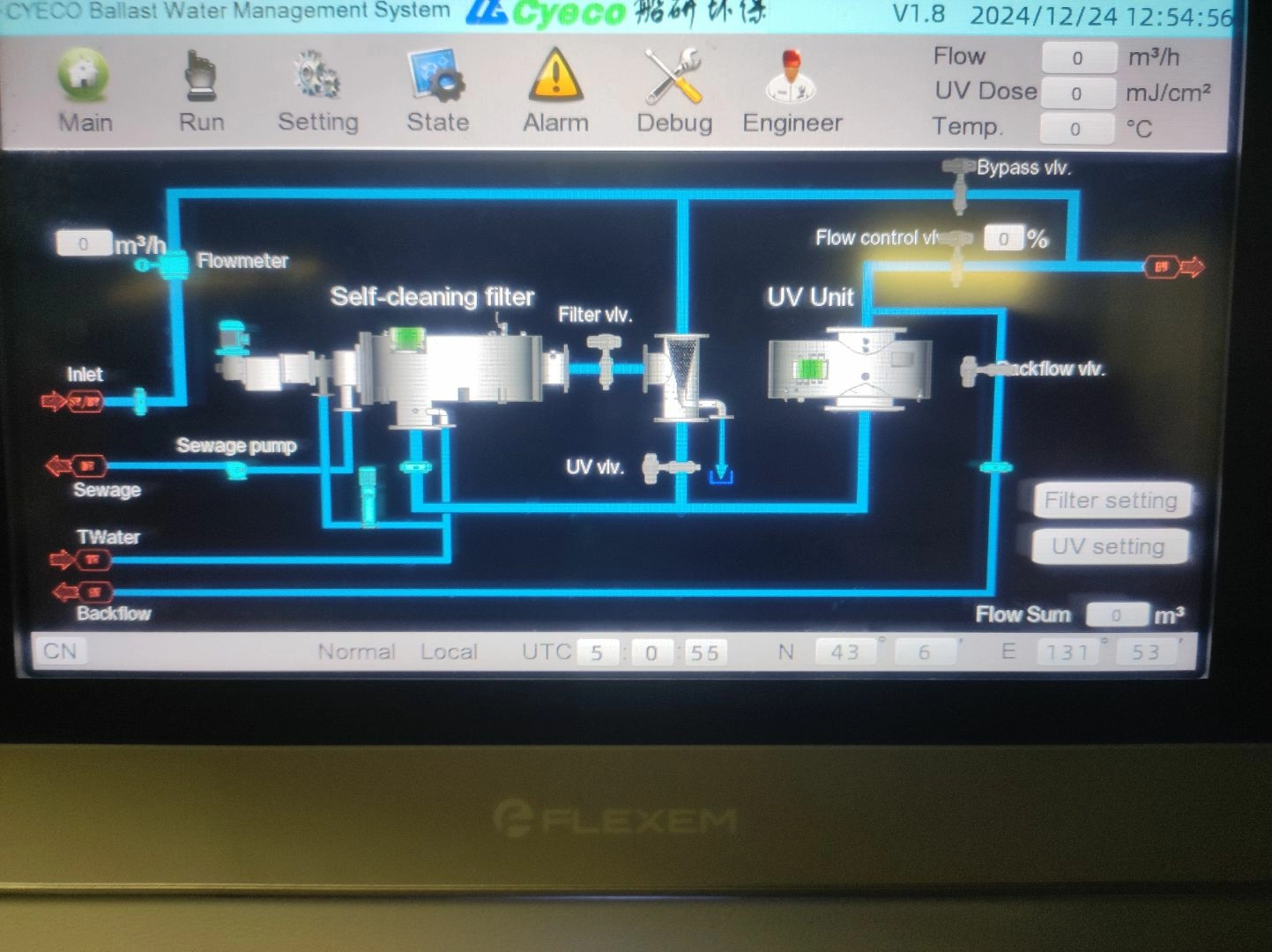The height and width of the screenshot is (952, 1272).
Task: Open the State monitor icon
Action: pyautogui.click(x=436, y=78)
